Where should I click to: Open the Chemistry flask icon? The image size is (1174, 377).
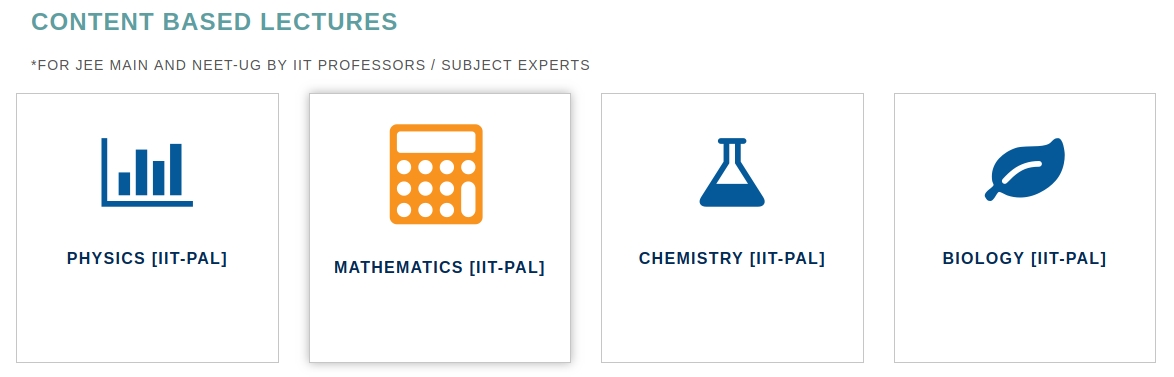coord(732,172)
